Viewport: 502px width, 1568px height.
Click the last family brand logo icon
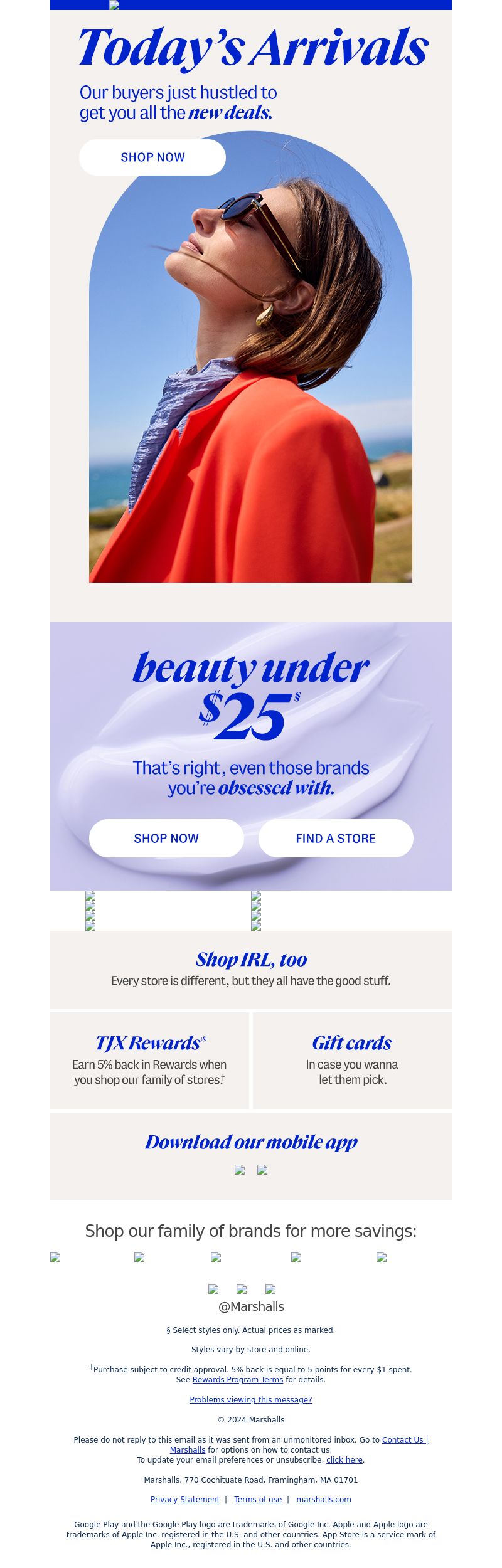(x=382, y=1257)
